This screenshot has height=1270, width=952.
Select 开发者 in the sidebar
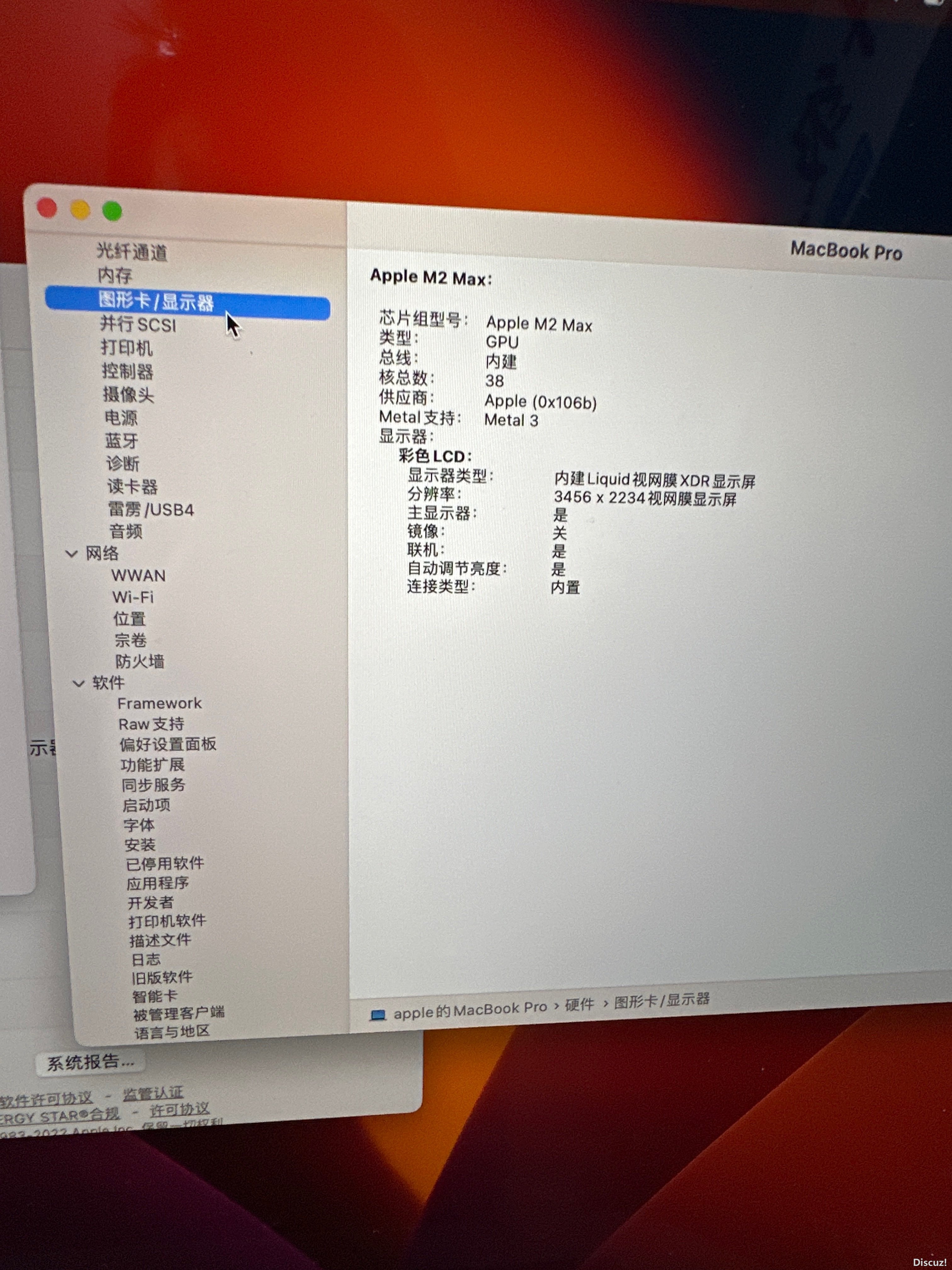click(151, 903)
